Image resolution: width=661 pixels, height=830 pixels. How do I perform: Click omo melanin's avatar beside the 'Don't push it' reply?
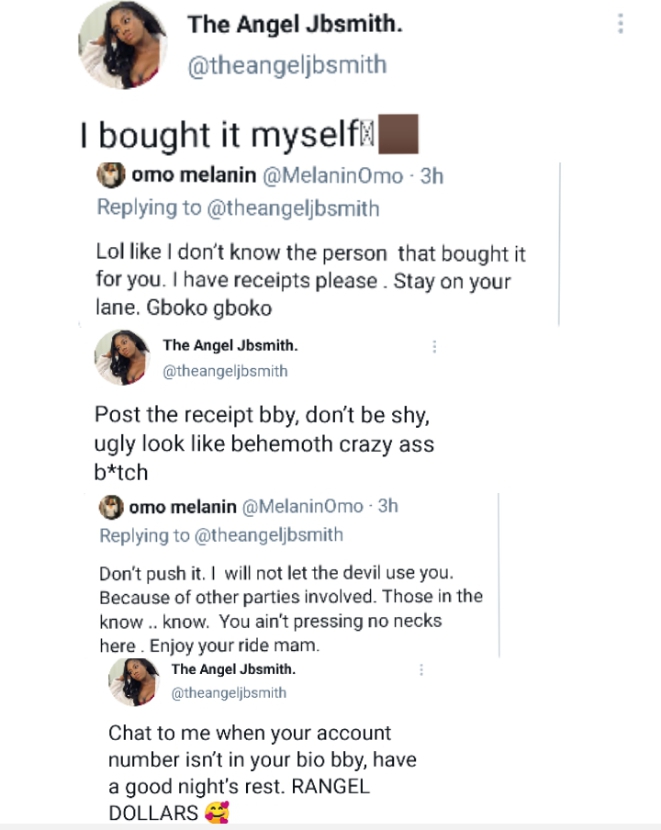[110, 507]
